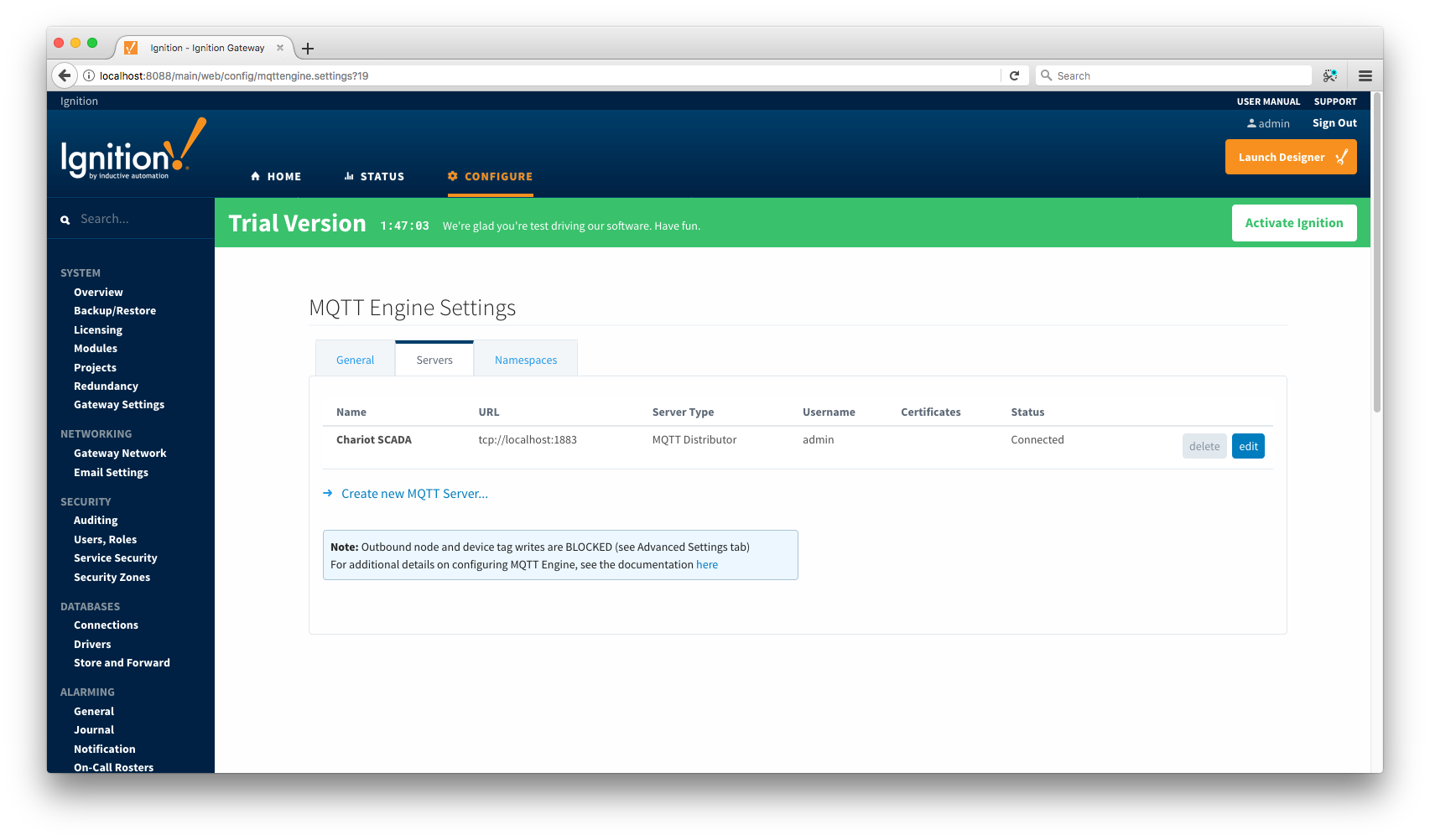Click the Ignition logo
This screenshot has width=1430, height=840.
pyautogui.click(x=133, y=149)
